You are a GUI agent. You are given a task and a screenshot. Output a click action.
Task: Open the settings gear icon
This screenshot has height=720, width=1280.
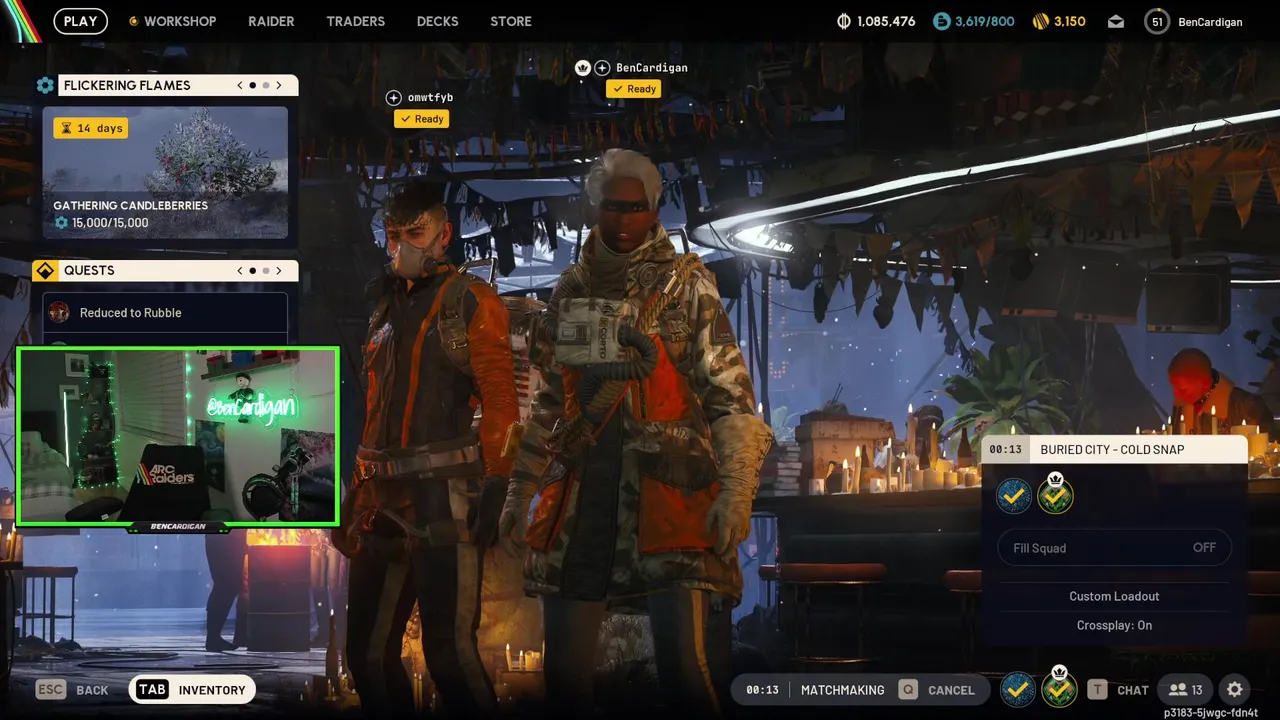tap(1235, 690)
